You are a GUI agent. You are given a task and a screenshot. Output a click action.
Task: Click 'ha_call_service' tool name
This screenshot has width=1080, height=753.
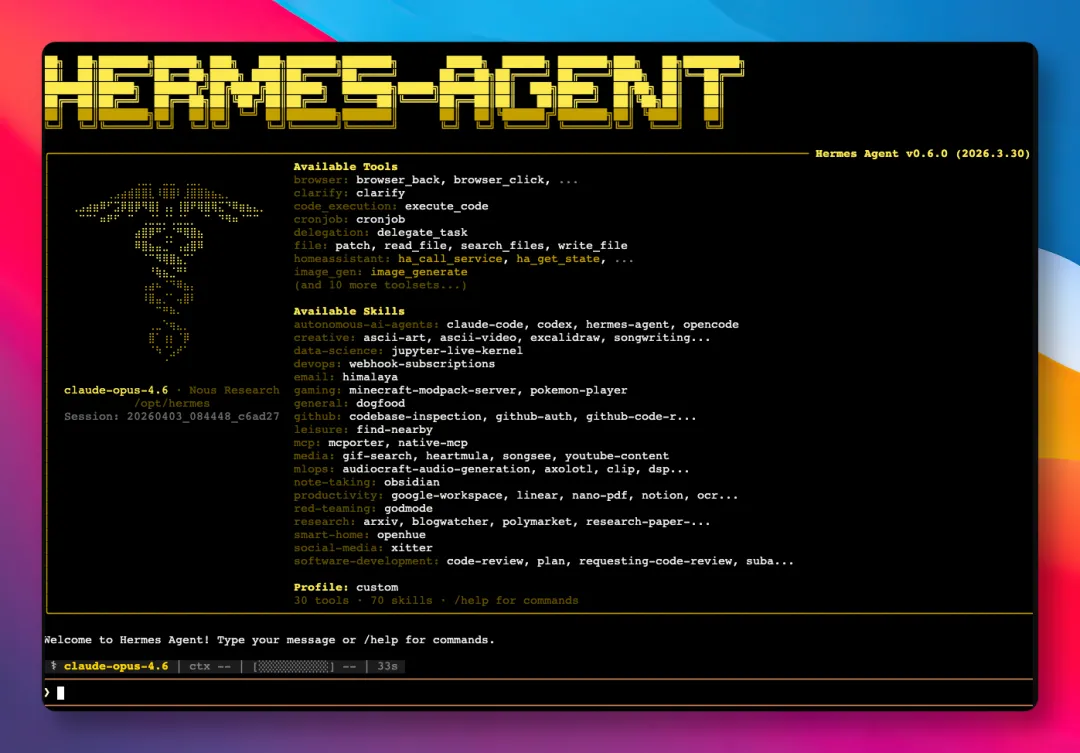point(450,258)
